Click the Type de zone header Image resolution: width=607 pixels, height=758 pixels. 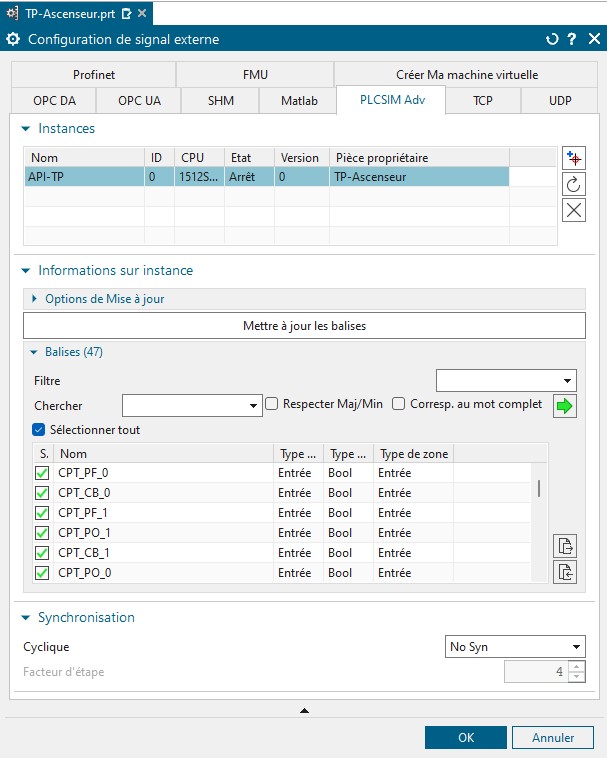click(x=414, y=454)
